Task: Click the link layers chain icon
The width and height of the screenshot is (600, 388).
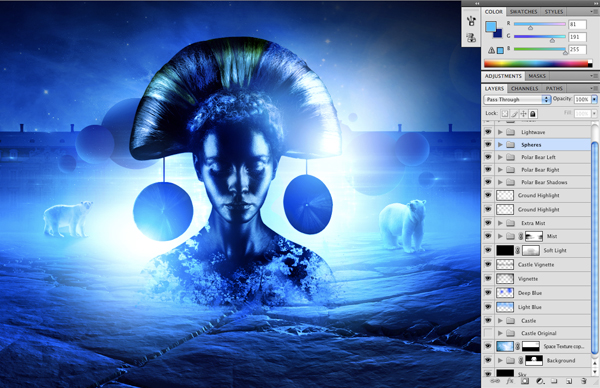Action: tap(495, 381)
